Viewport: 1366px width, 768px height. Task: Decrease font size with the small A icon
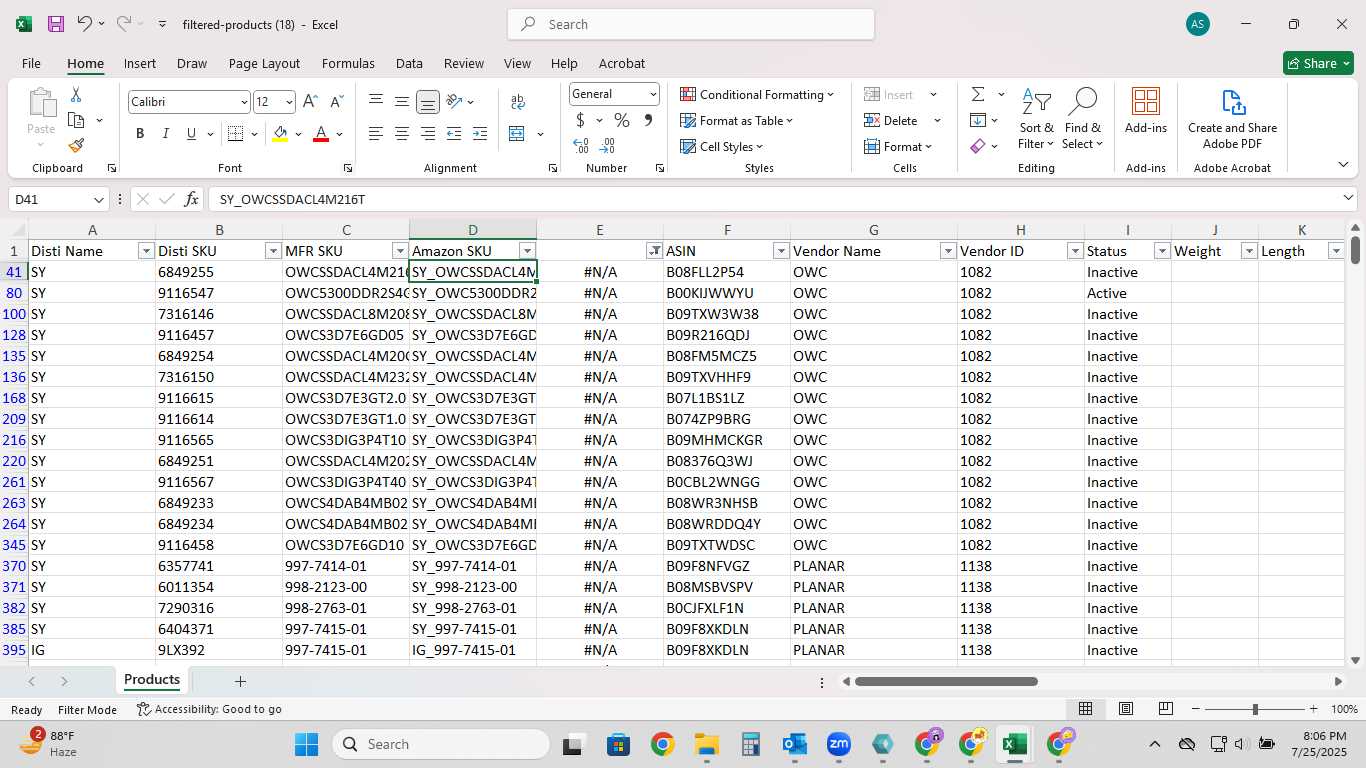(x=336, y=102)
